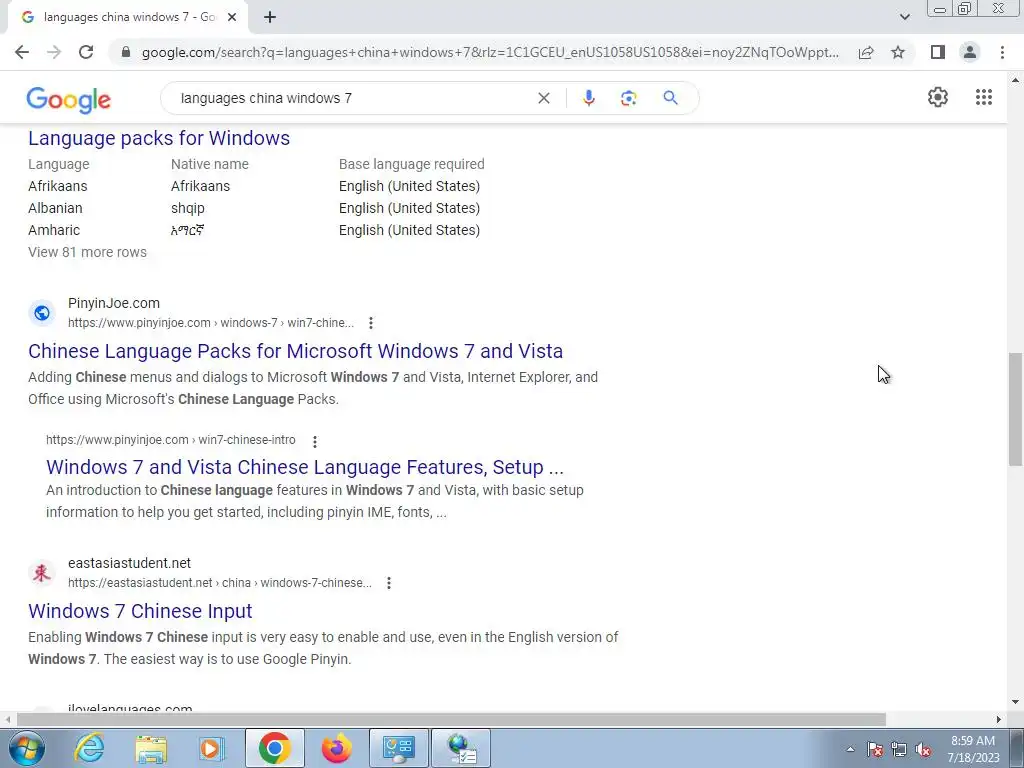The height and width of the screenshot is (768, 1024).
Task: Open Windows Explorer folder on taskbar
Action: [151, 748]
